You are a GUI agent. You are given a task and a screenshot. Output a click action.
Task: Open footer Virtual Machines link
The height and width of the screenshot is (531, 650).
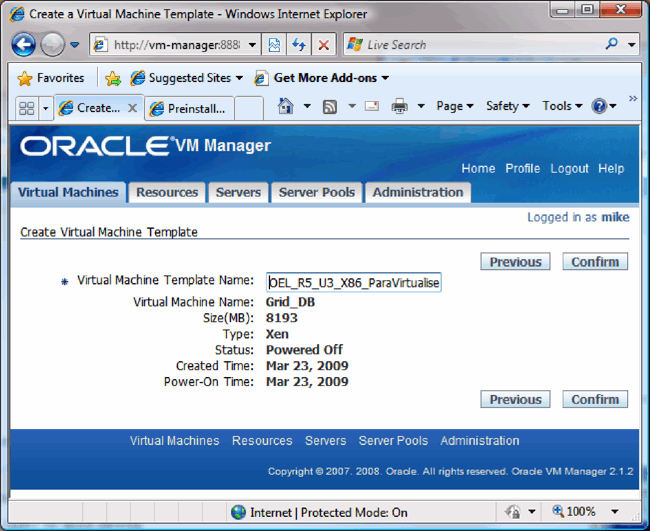pyautogui.click(x=174, y=441)
